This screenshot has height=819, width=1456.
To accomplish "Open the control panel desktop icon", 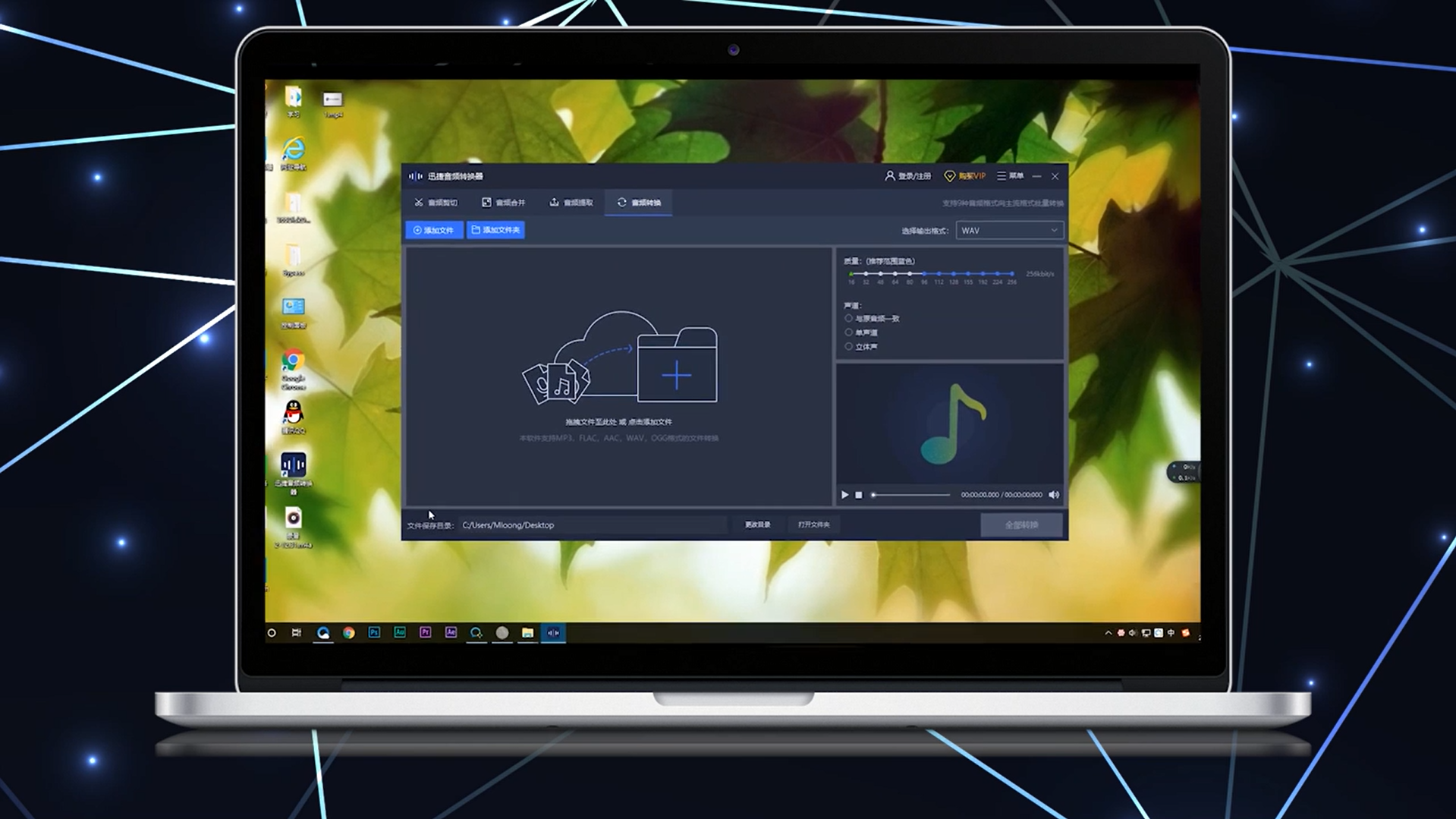I will [x=293, y=313].
